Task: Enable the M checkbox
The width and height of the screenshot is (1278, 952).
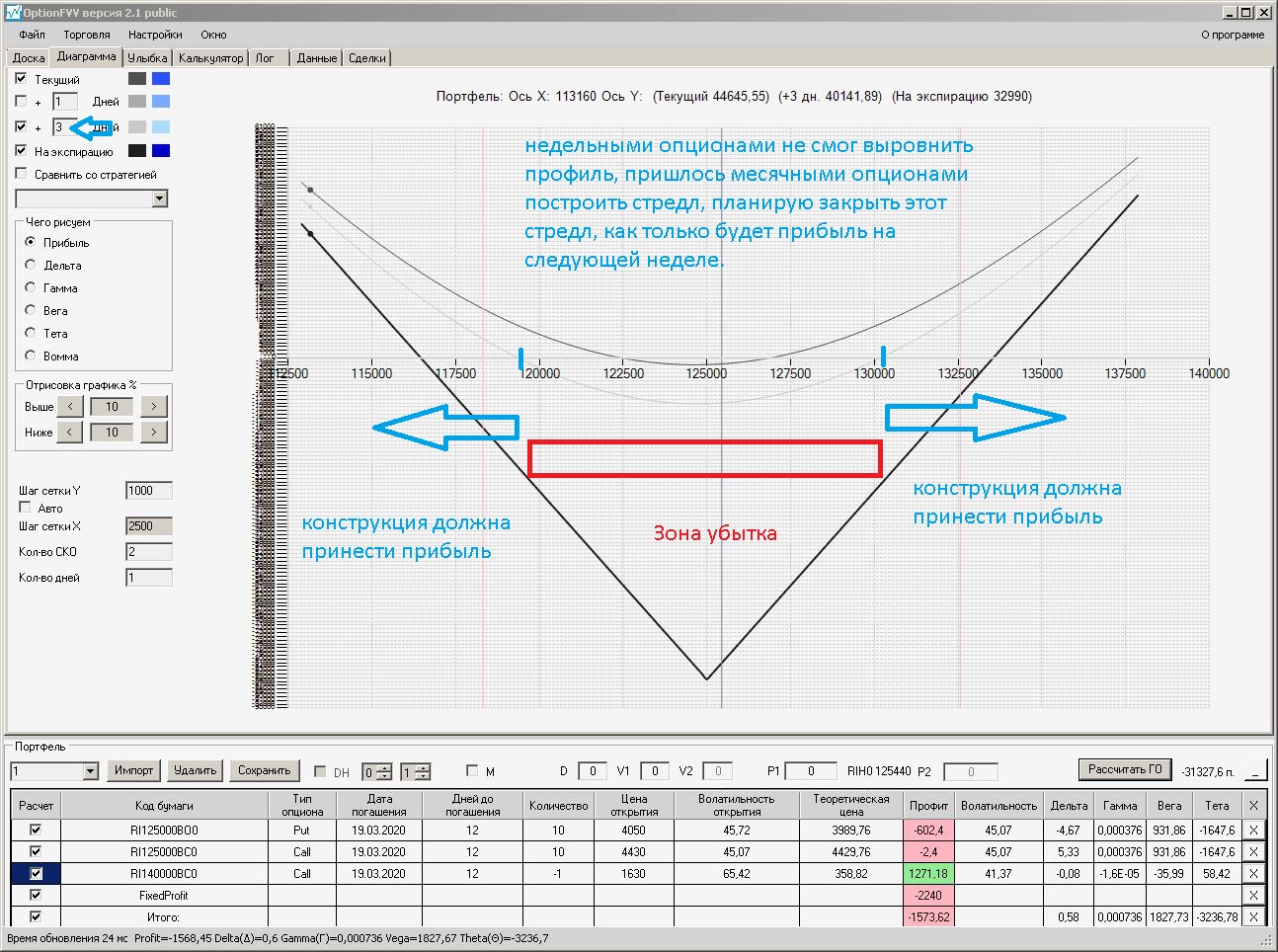Action: pos(472,771)
